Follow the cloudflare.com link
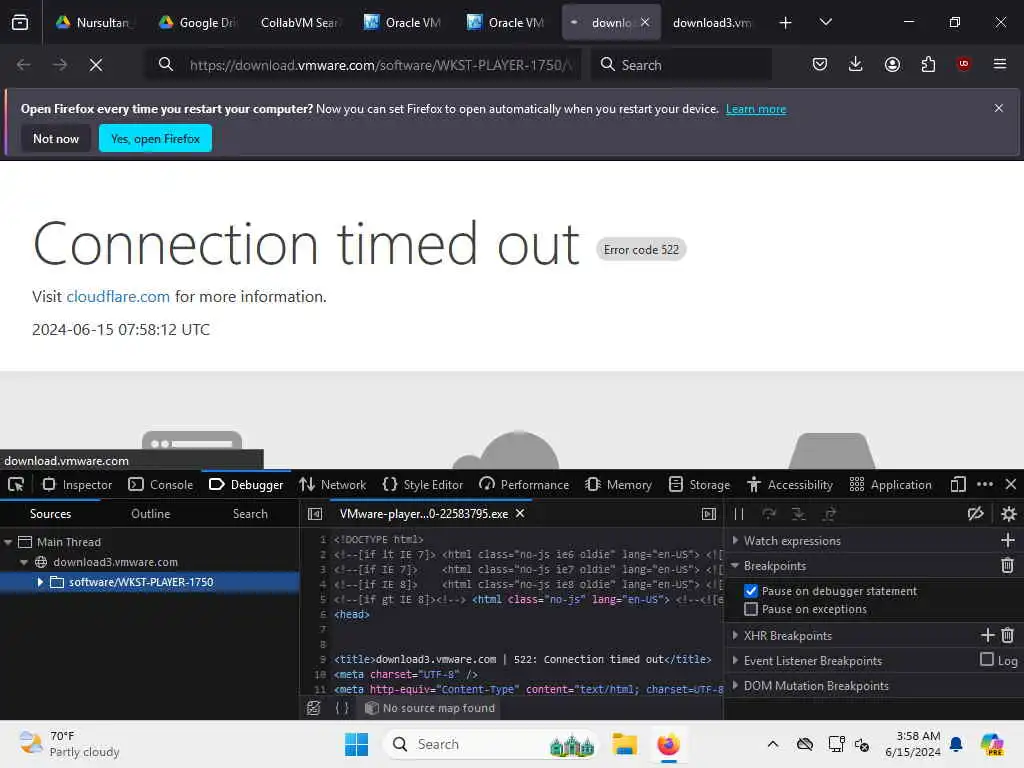 point(118,296)
